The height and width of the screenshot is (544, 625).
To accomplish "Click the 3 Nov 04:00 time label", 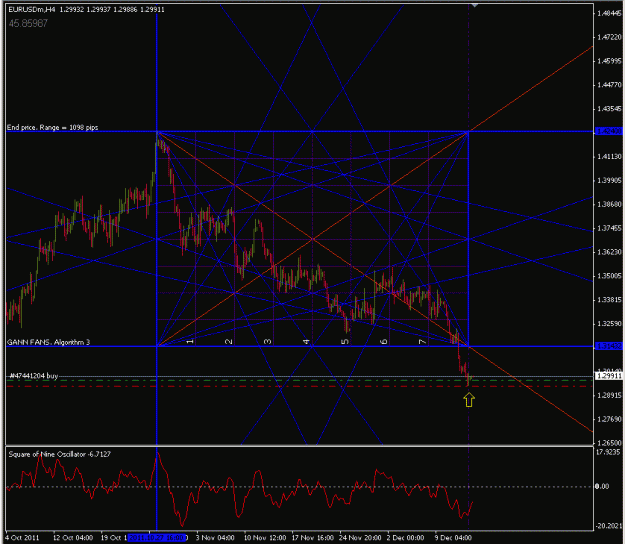I will point(215,538).
